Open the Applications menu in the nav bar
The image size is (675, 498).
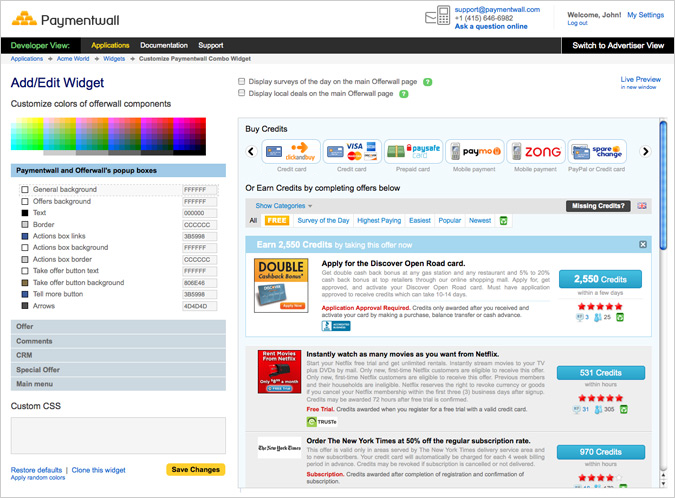click(110, 45)
